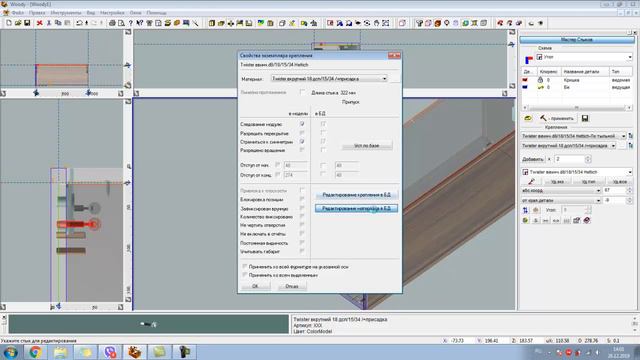Click the Open file folder icon

[18, 23]
